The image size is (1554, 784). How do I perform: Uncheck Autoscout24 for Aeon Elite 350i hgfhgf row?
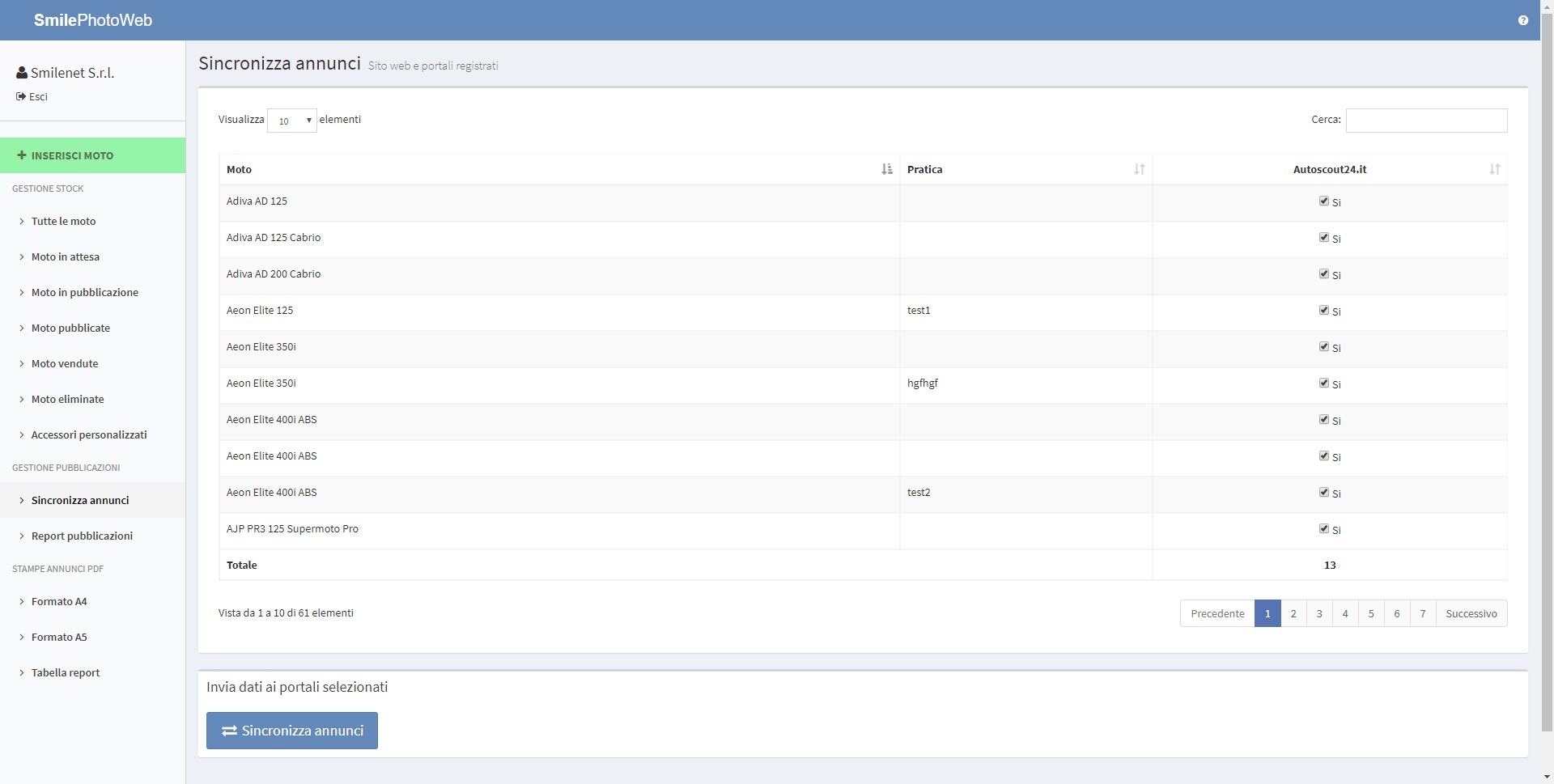(1324, 383)
